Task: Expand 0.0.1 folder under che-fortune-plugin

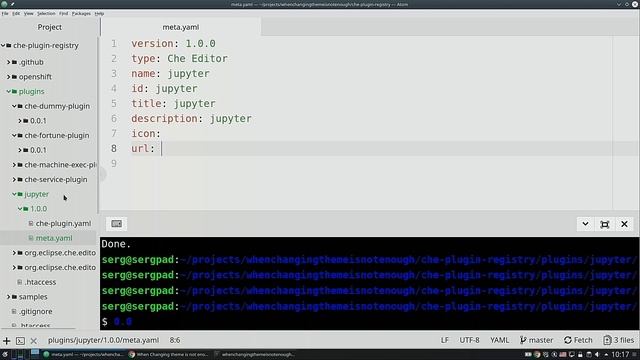Action: click(20, 150)
